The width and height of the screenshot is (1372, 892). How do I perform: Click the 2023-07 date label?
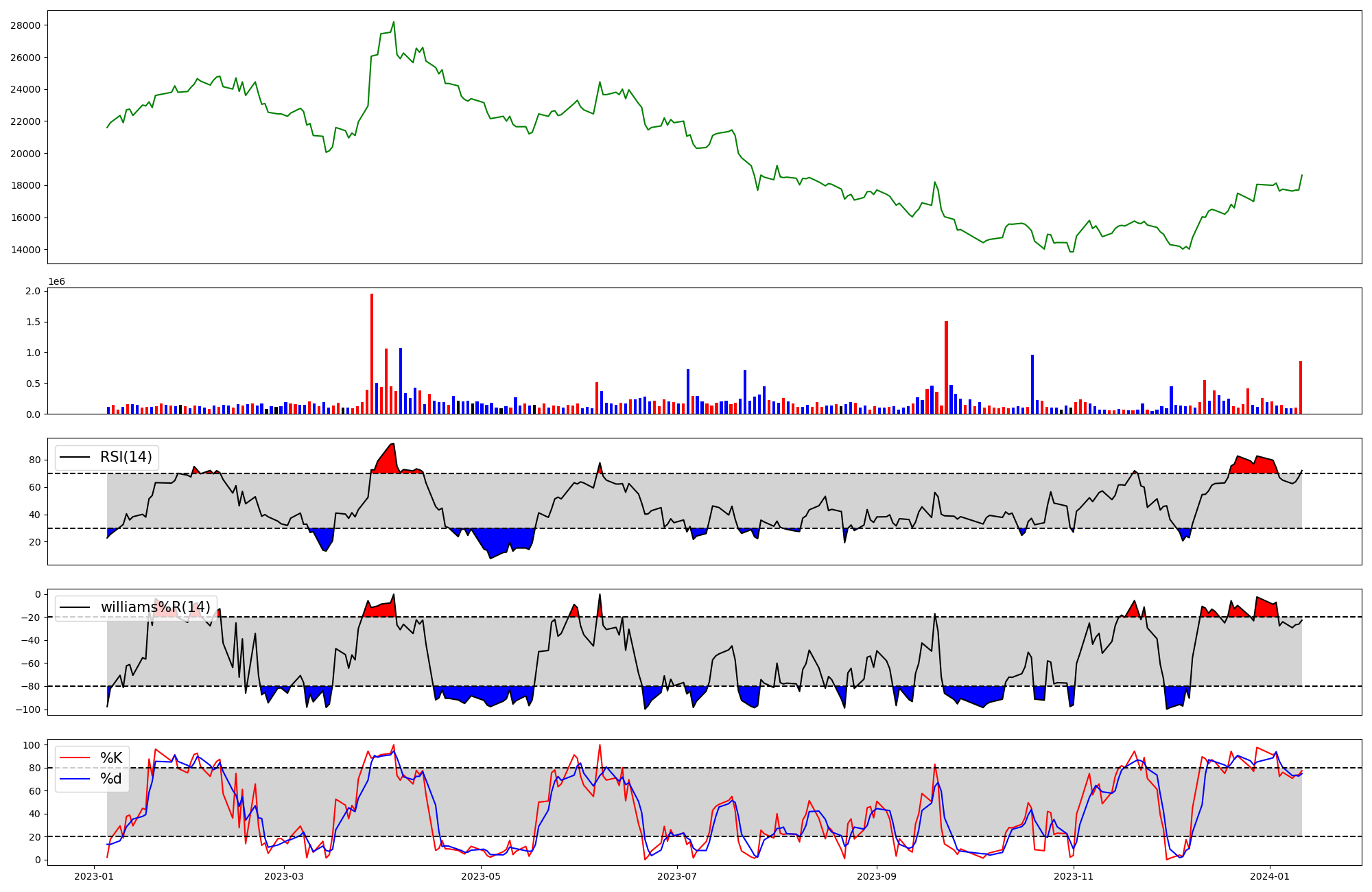point(677,876)
